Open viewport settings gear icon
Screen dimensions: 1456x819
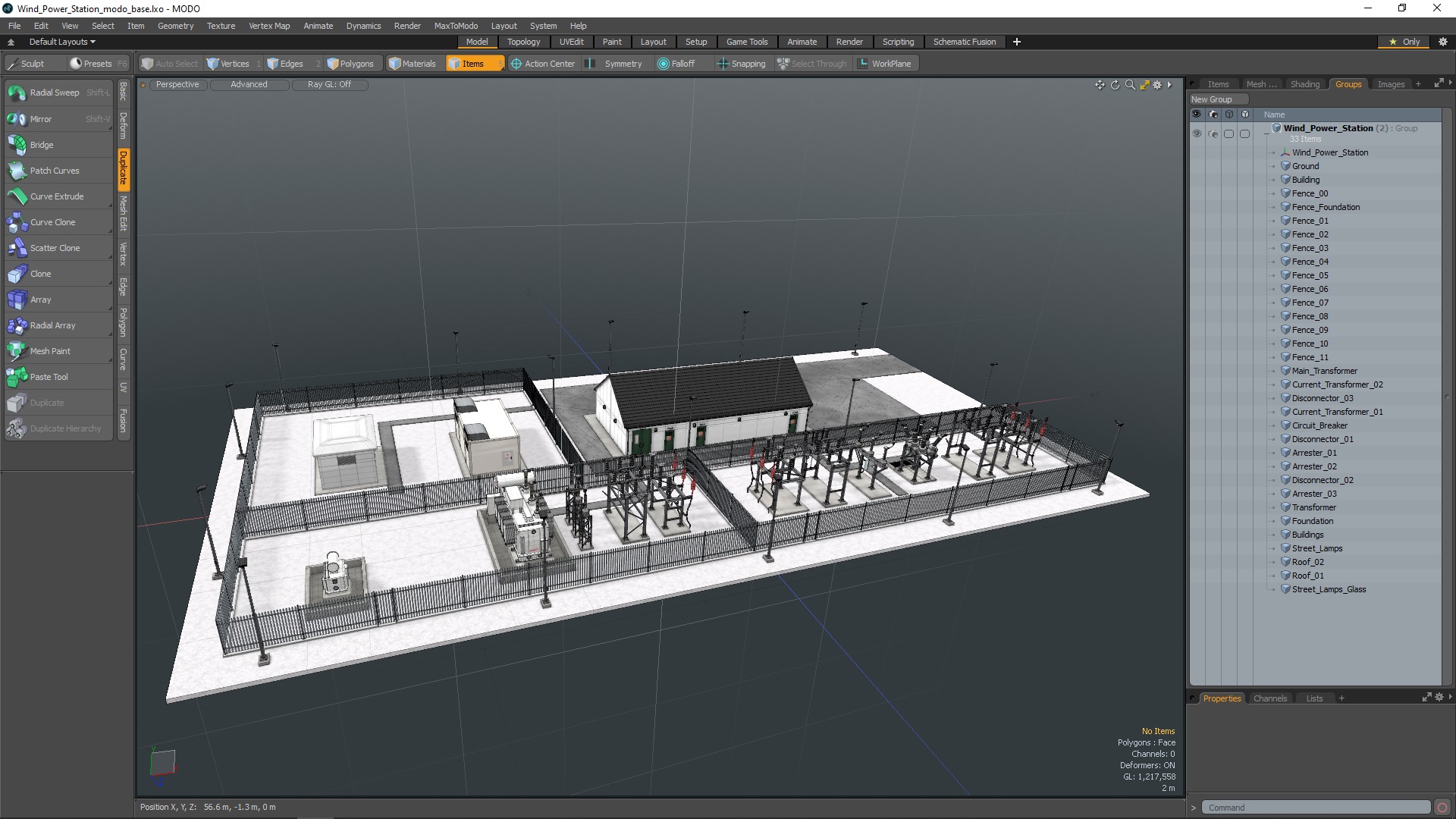click(x=1157, y=85)
